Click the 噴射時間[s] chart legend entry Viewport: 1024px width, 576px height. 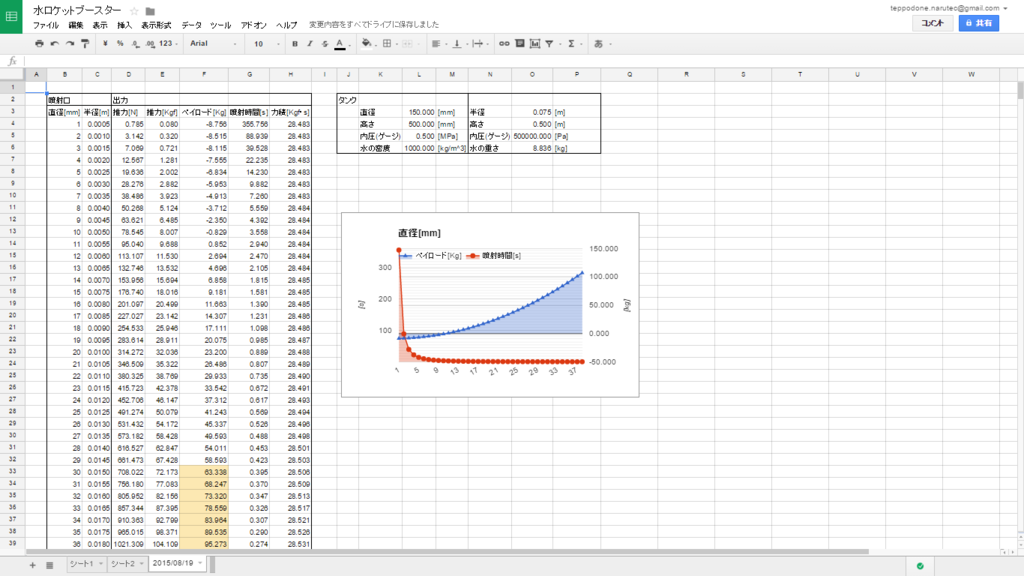click(x=494, y=255)
